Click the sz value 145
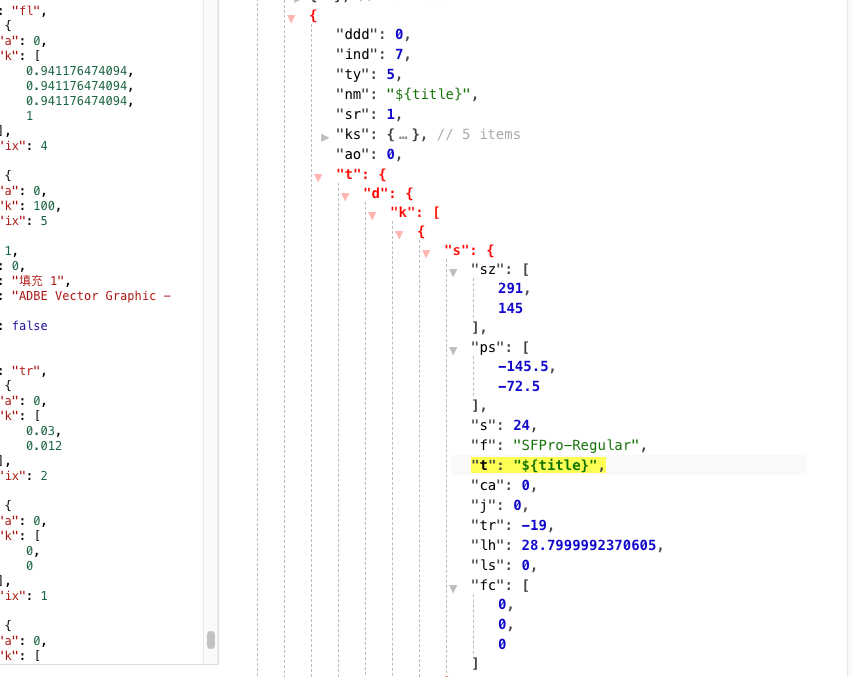Viewport: 852px width, 677px height. point(510,308)
